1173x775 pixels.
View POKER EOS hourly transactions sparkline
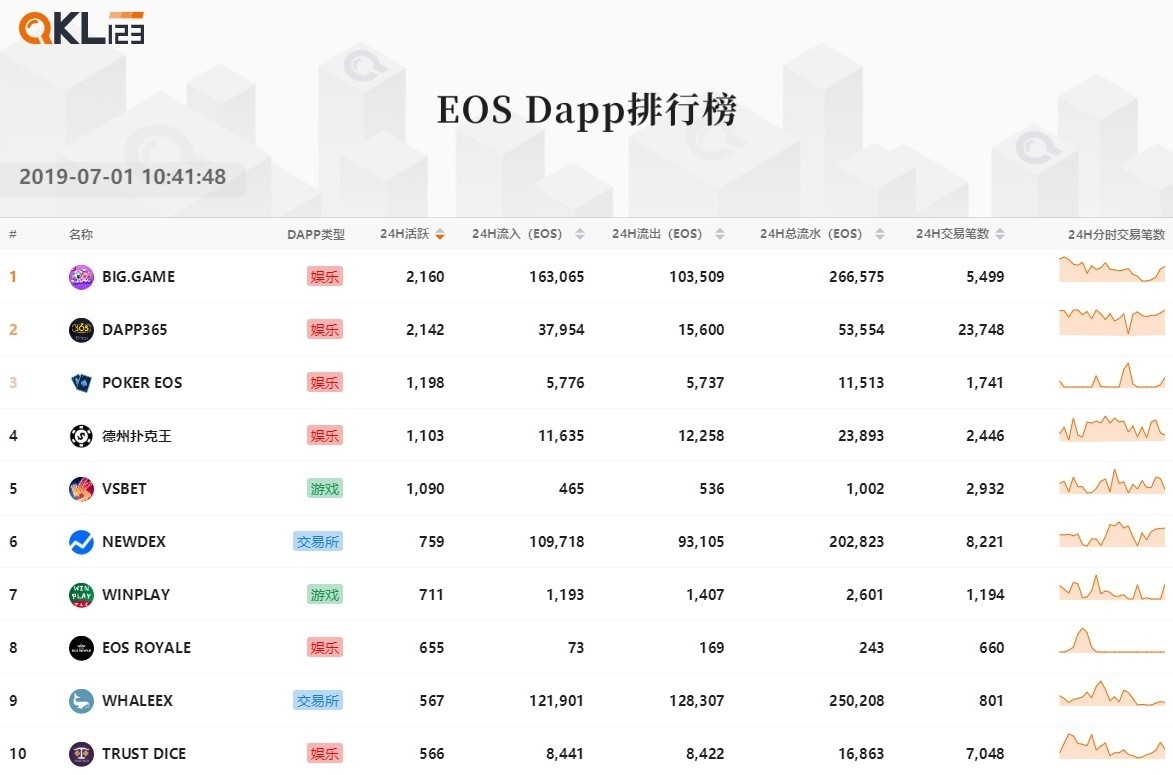[1112, 376]
